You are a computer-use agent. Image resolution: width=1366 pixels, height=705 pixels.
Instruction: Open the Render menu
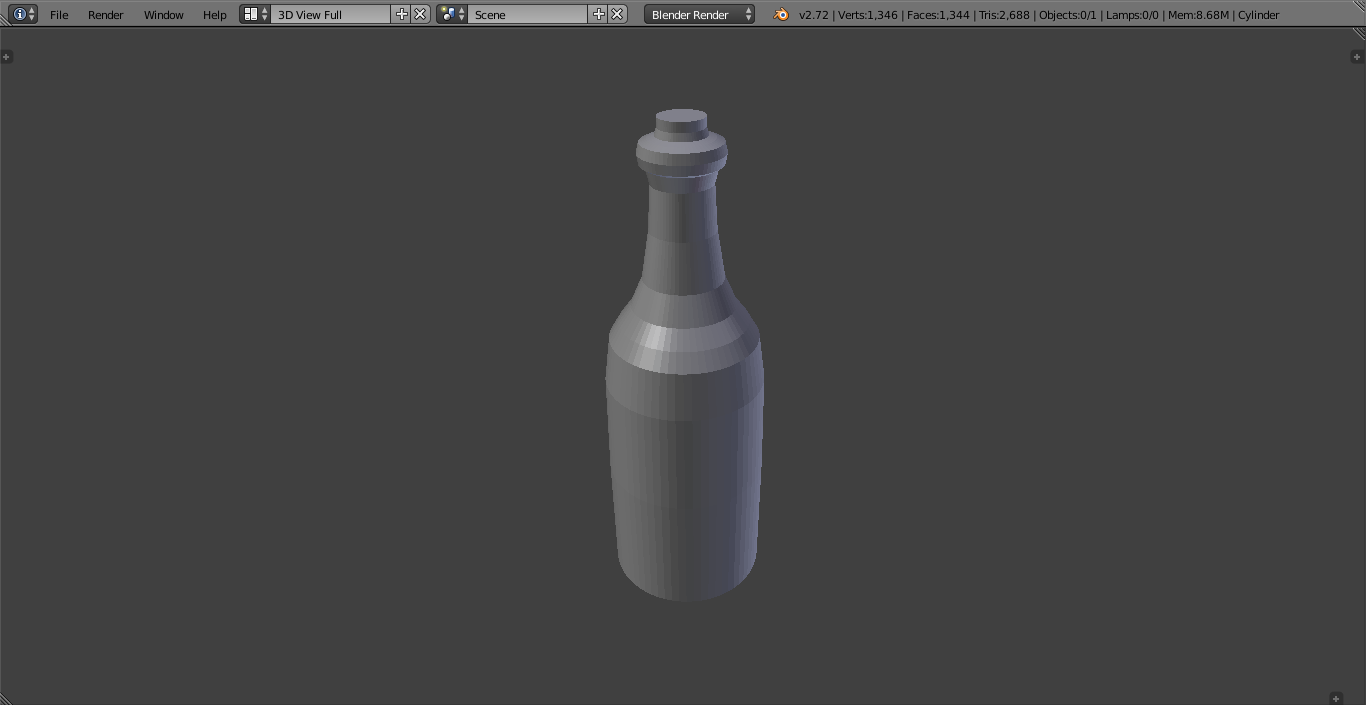[x=106, y=15]
